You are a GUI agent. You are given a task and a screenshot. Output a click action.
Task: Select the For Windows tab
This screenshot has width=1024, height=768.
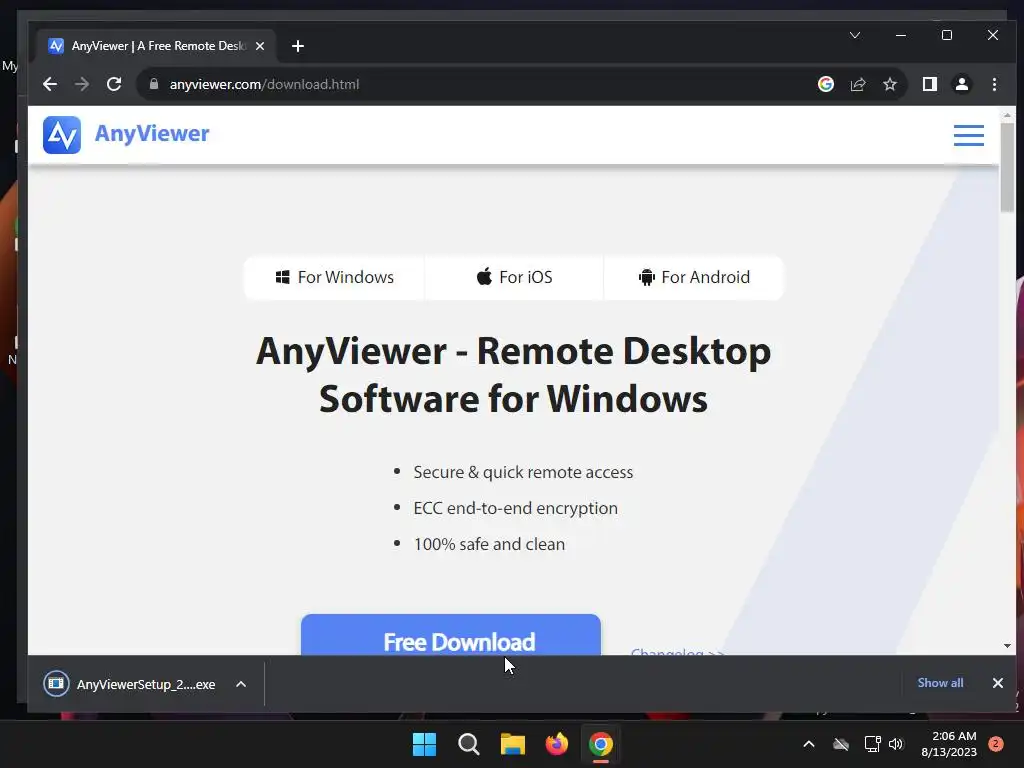334,278
